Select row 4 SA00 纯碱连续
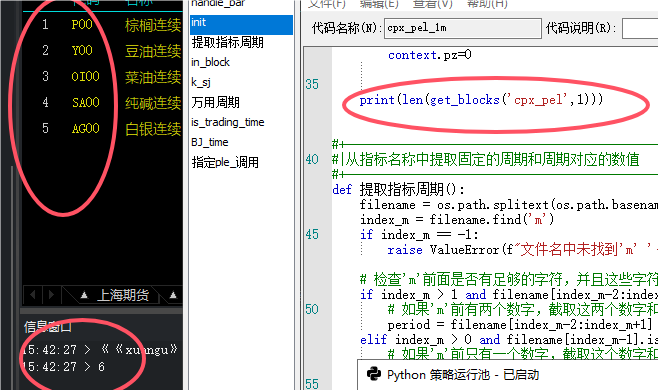This screenshot has width=658, height=390. [x=103, y=103]
